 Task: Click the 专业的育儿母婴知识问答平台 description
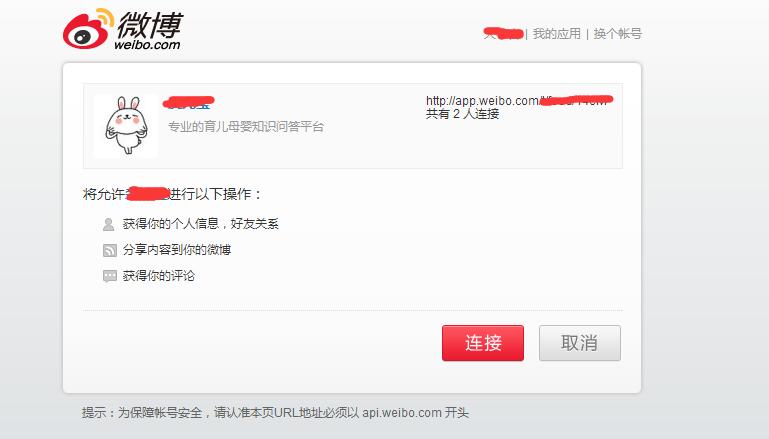tap(246, 127)
